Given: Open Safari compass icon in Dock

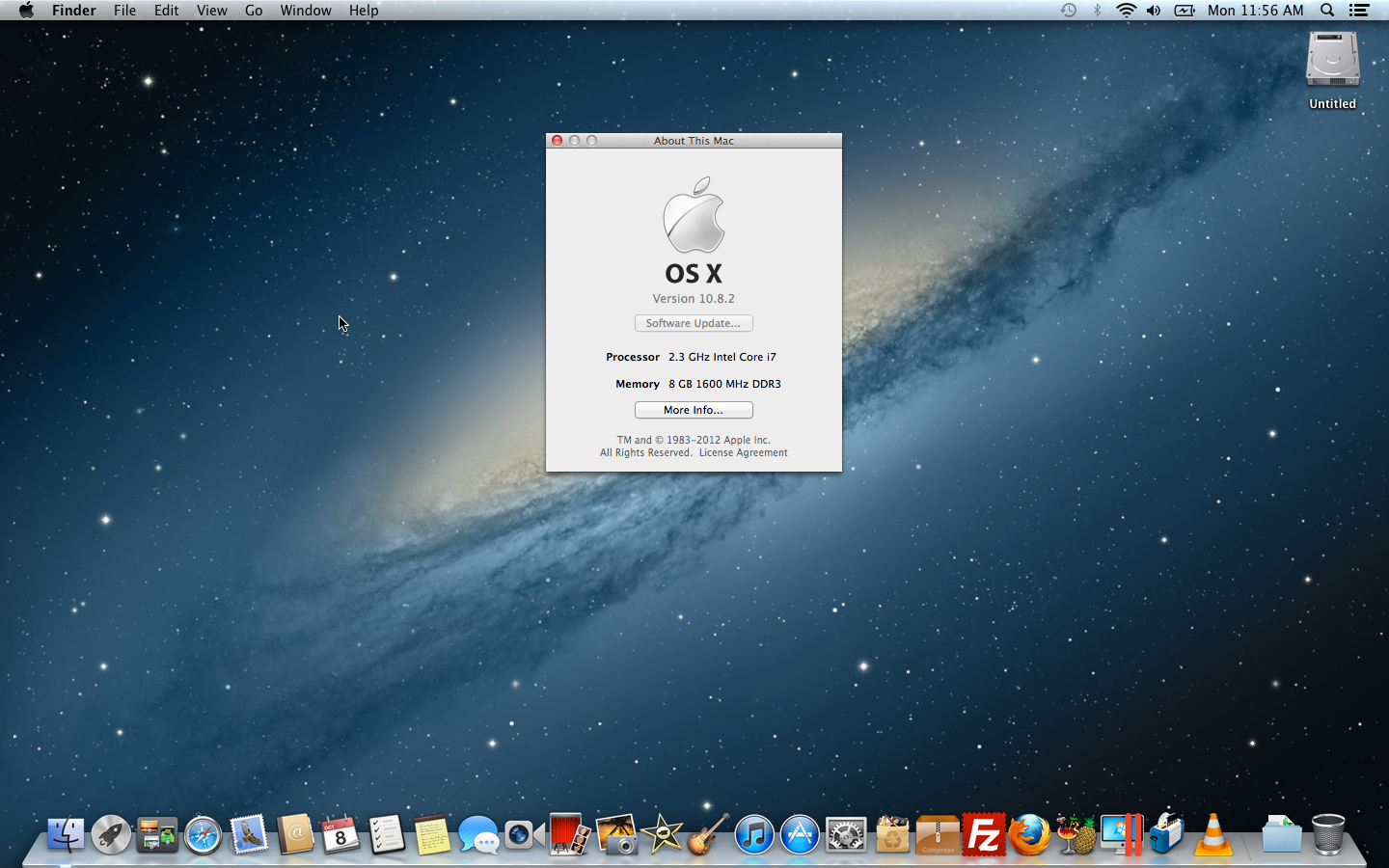Looking at the screenshot, I should tap(204, 835).
